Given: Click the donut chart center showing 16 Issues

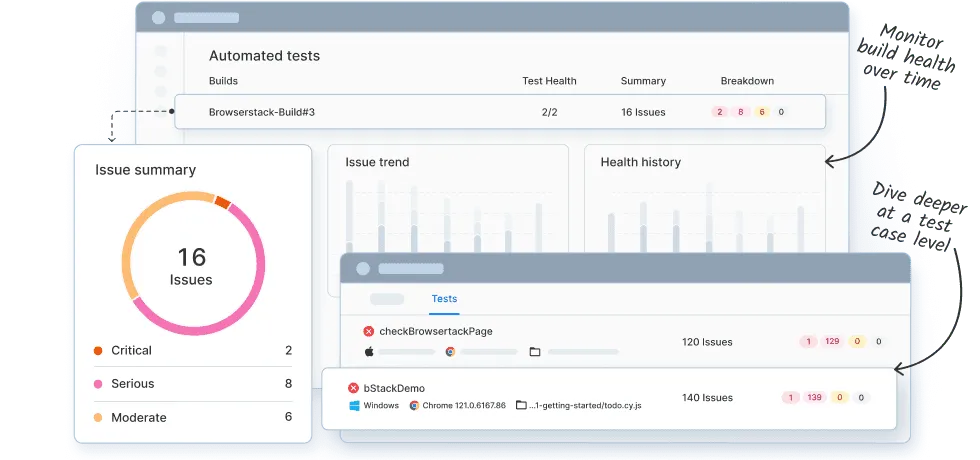Looking at the screenshot, I should click(191, 266).
